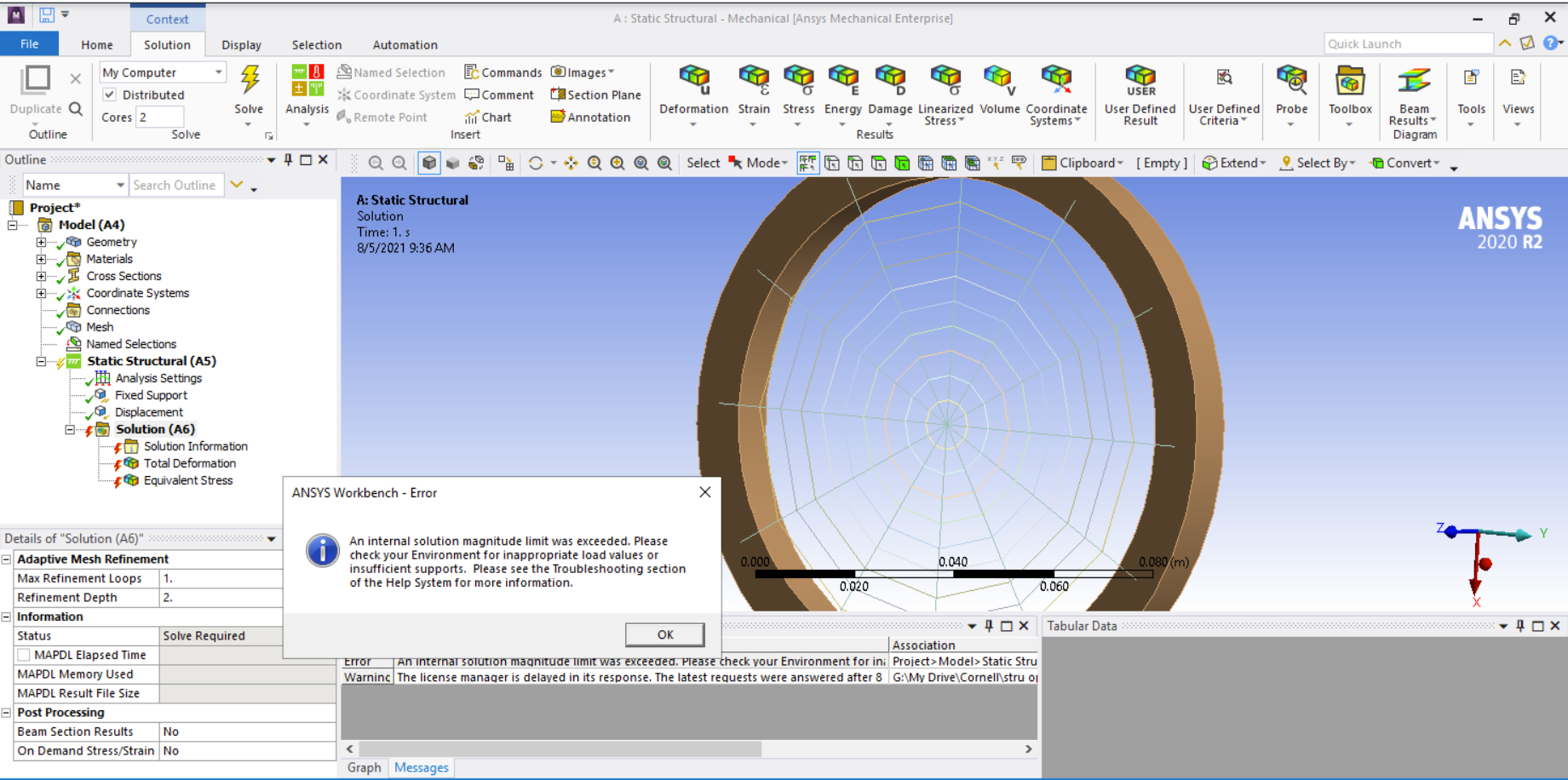The height and width of the screenshot is (780, 1568).
Task: Open the Energy results menu
Action: point(842,95)
